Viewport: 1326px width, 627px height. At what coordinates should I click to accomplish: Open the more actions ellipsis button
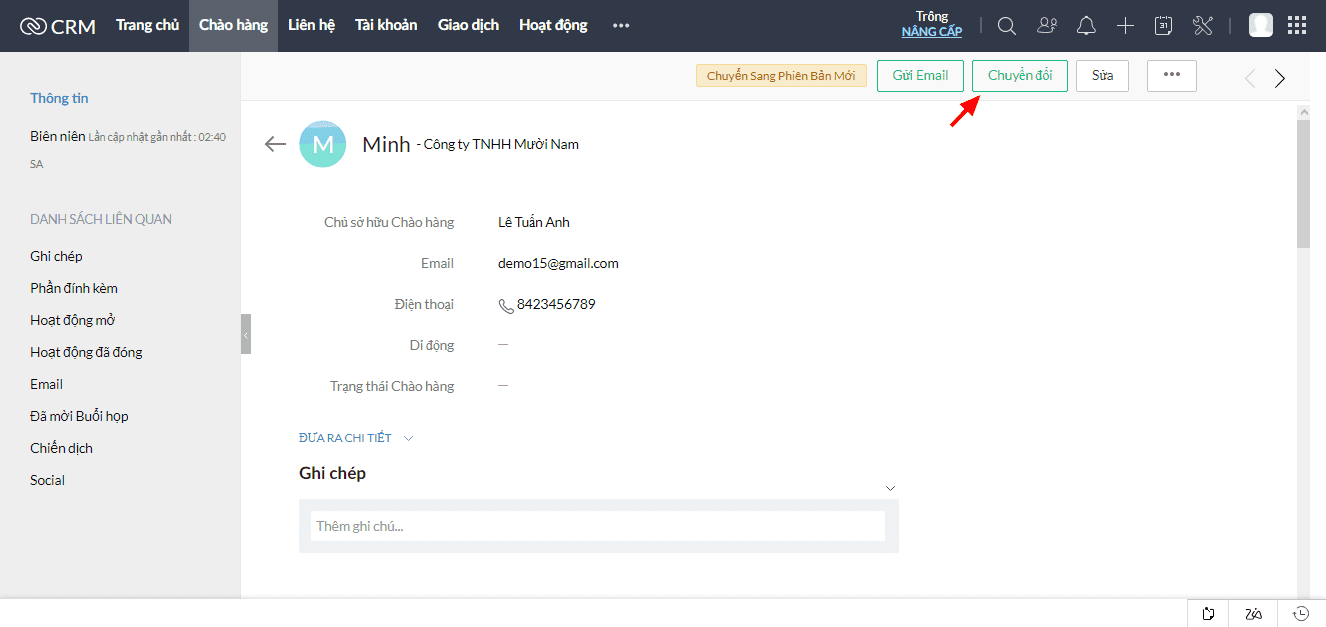[x=1171, y=76]
